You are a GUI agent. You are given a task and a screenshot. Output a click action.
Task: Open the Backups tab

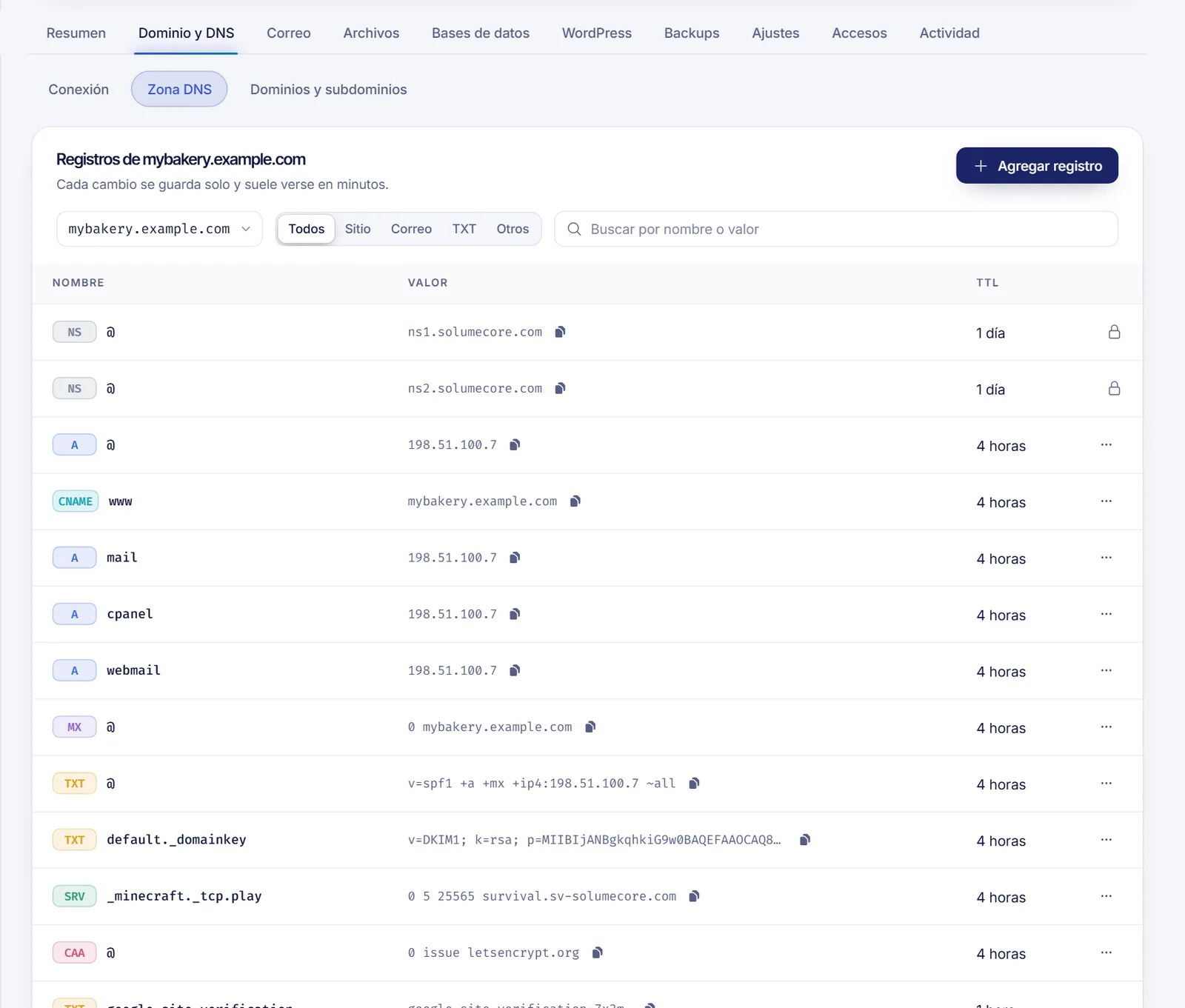(692, 33)
